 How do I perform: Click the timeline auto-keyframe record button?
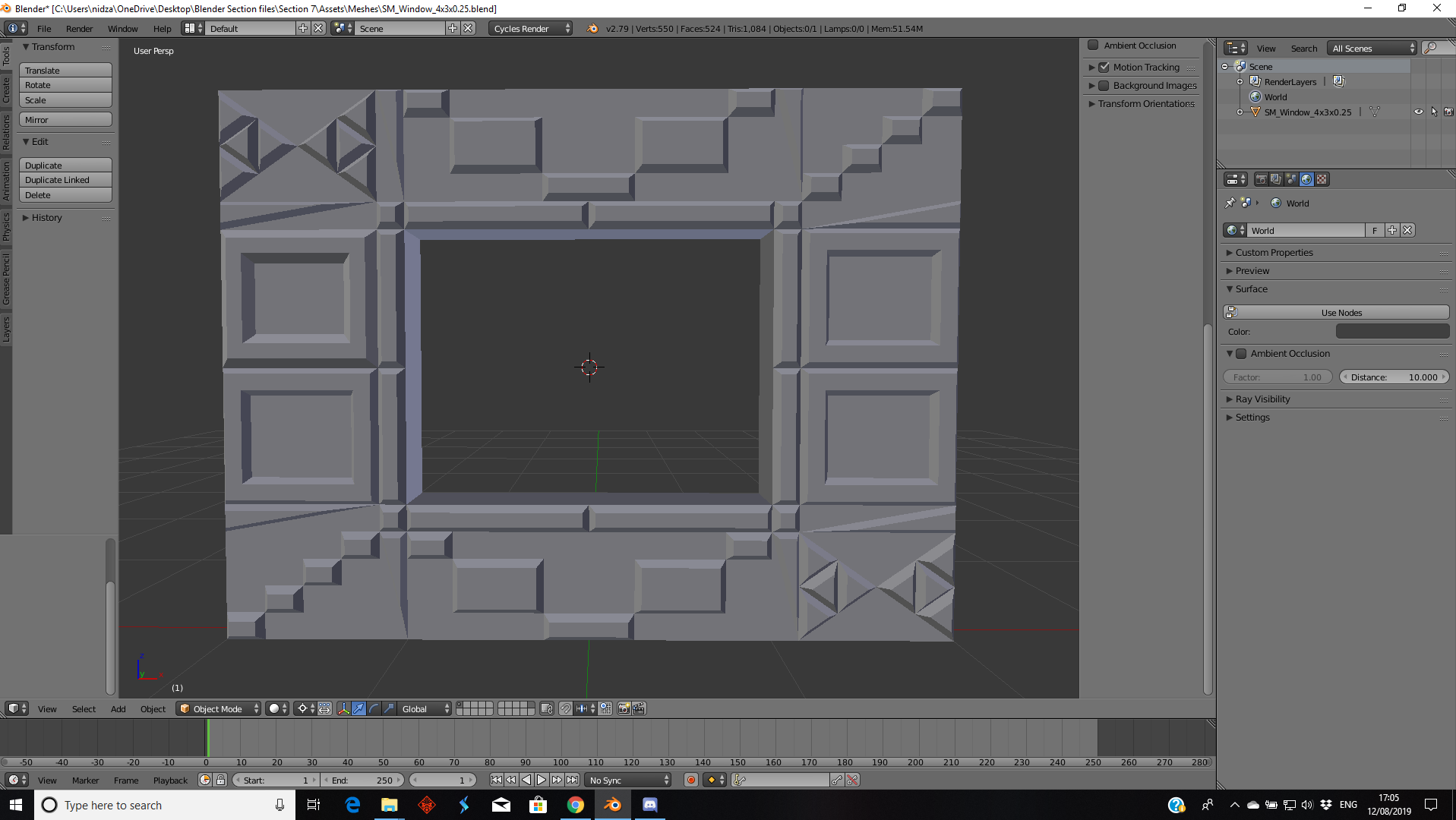click(691, 780)
